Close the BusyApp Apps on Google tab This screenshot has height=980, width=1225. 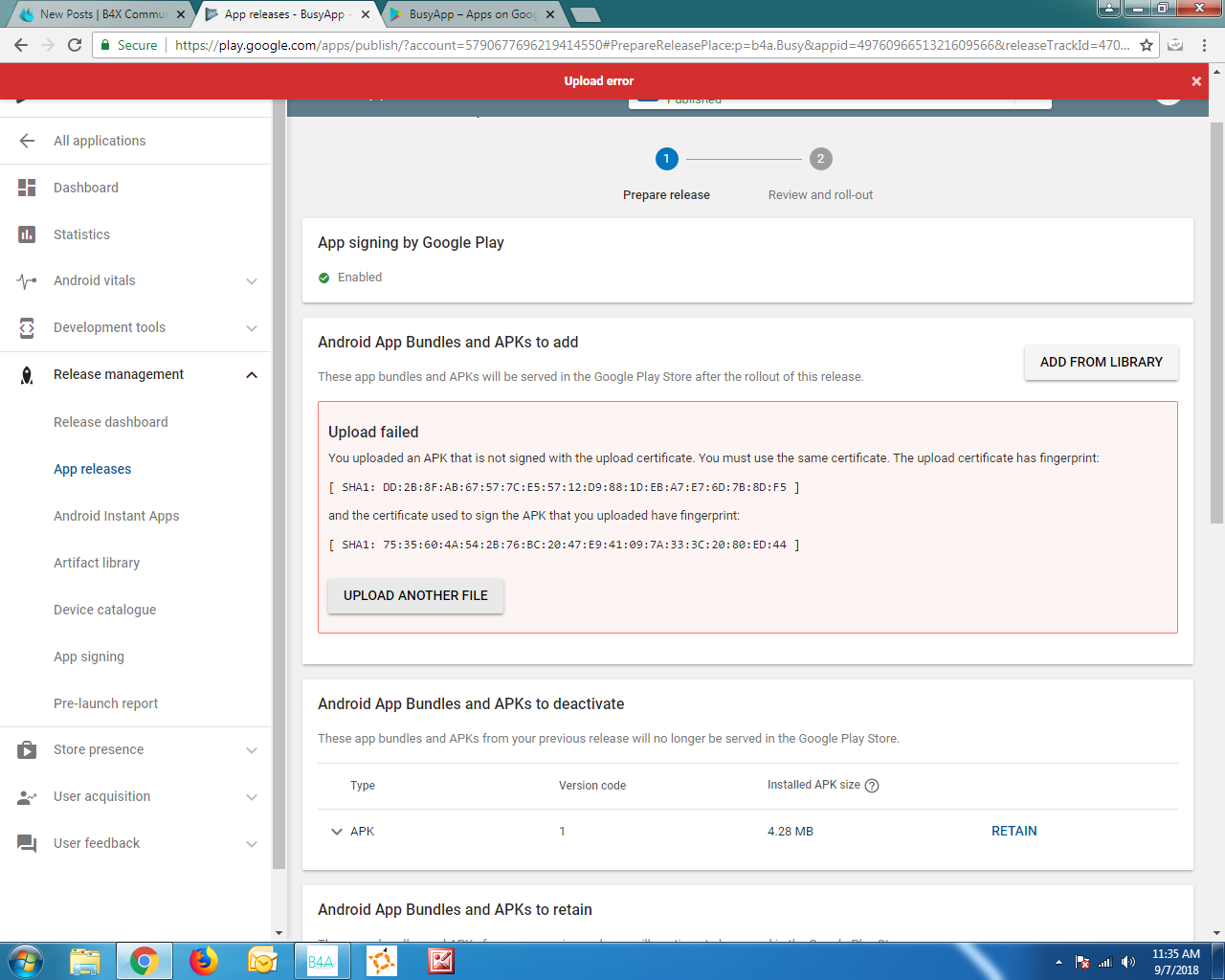(550, 14)
